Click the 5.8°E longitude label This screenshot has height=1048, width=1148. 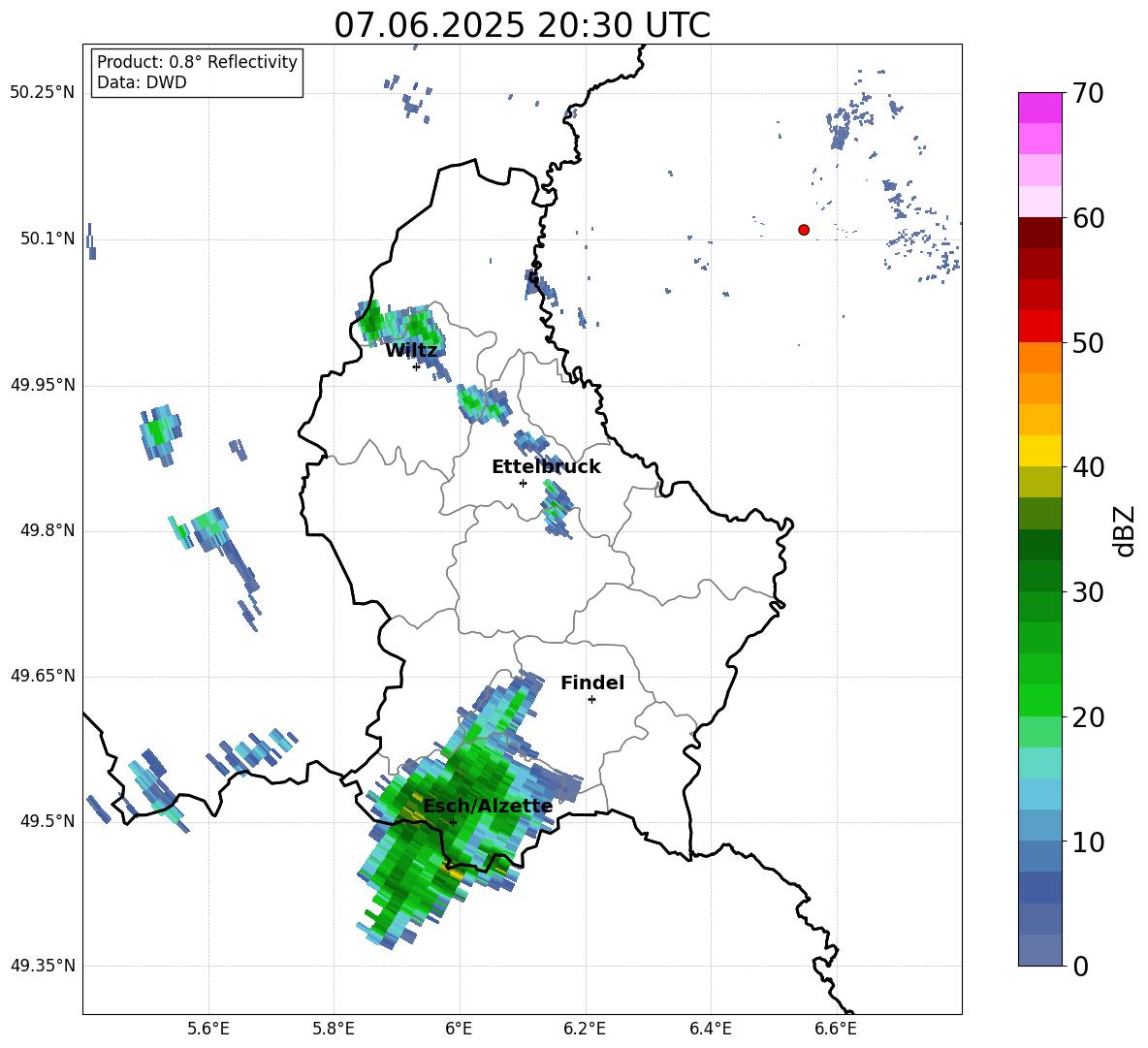pyautogui.click(x=334, y=1029)
